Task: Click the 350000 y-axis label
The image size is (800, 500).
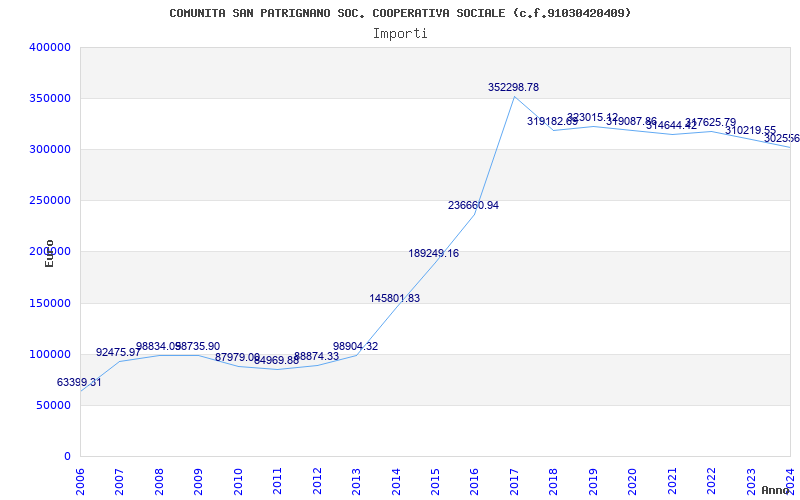Action: pos(50,98)
